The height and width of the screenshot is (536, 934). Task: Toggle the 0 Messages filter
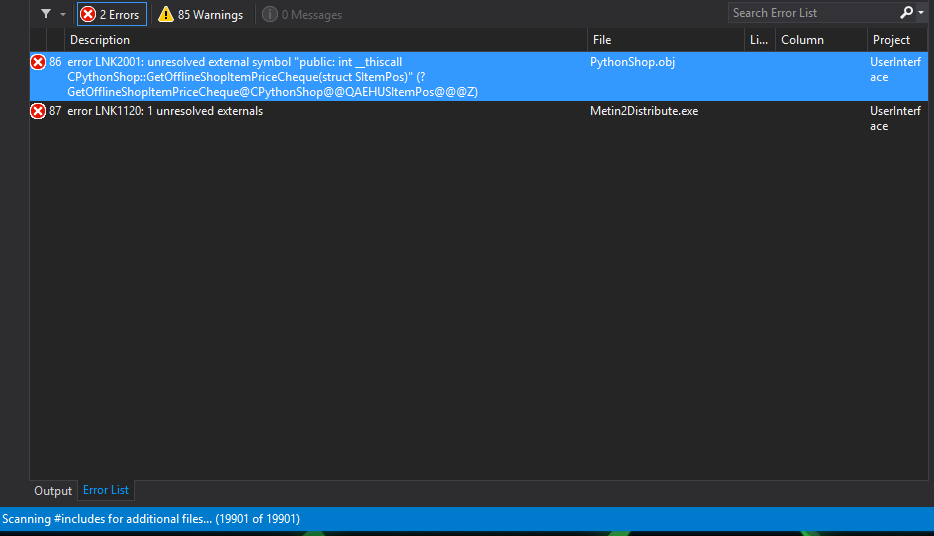pyautogui.click(x=302, y=14)
